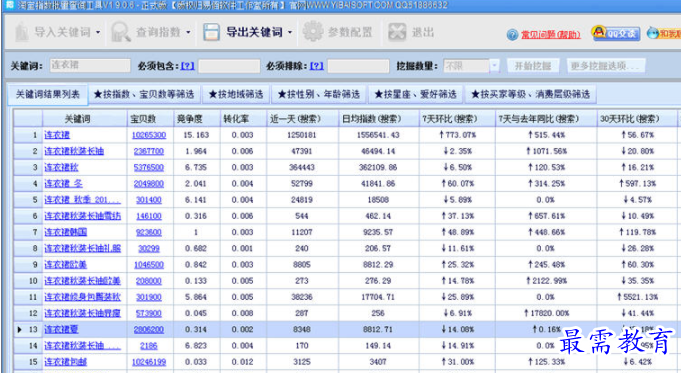Sort by 30天环比(搜索) column header
The height and width of the screenshot is (373, 681).
coord(637,119)
